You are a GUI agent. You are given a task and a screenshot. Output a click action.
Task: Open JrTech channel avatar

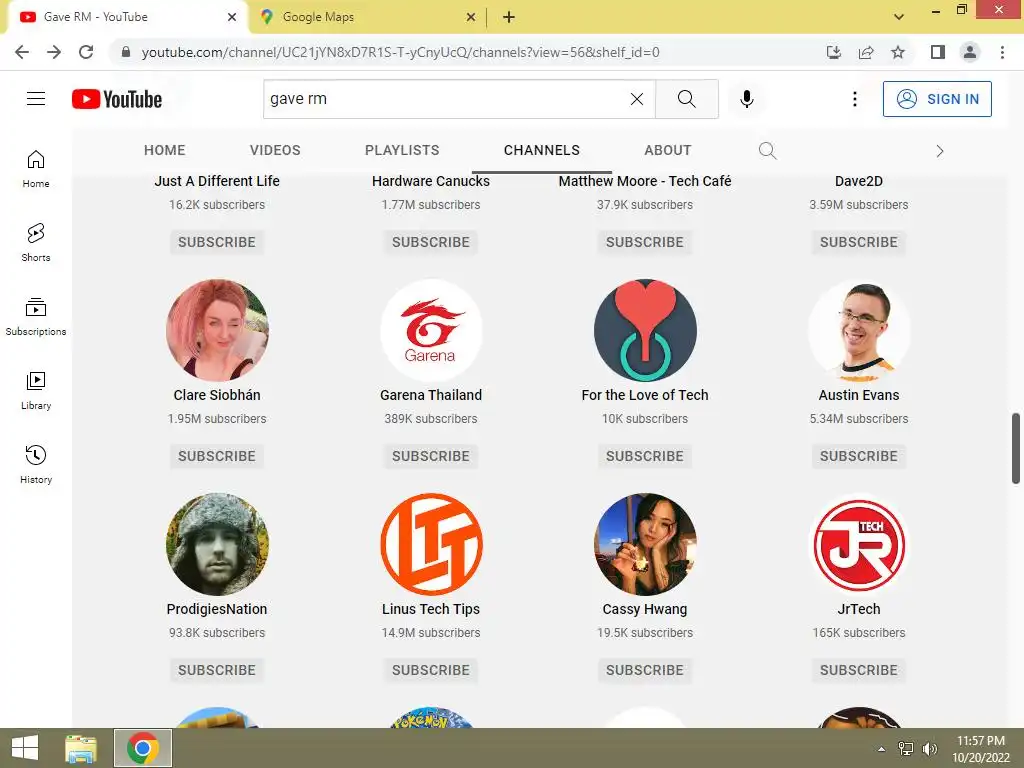[x=859, y=545]
